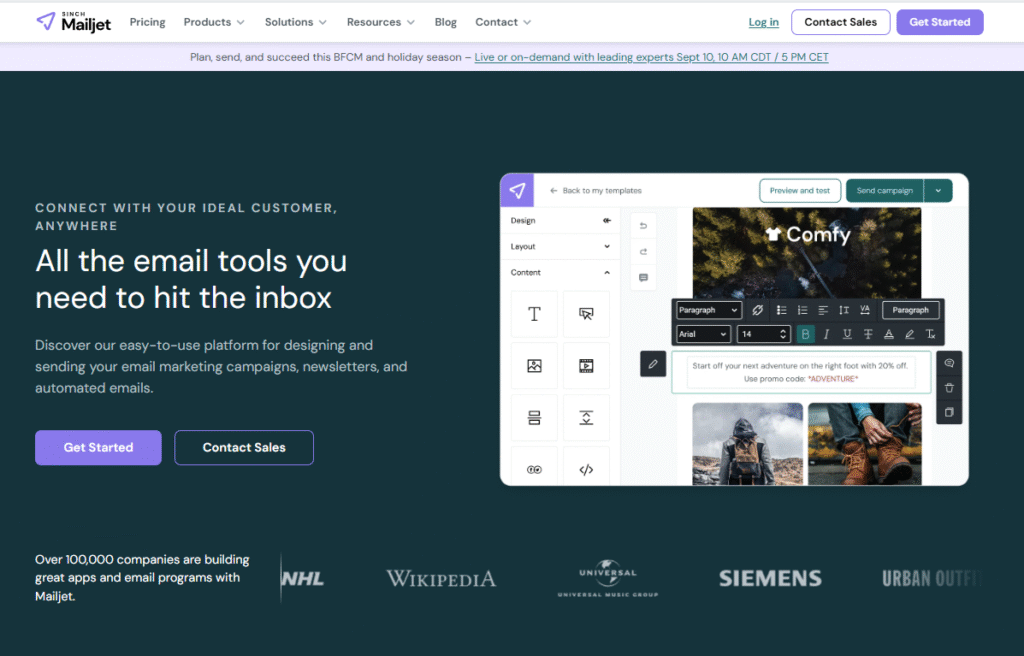Click the Comfy forest header image
Image resolution: width=1024 pixels, height=656 pixels.
coord(807,252)
